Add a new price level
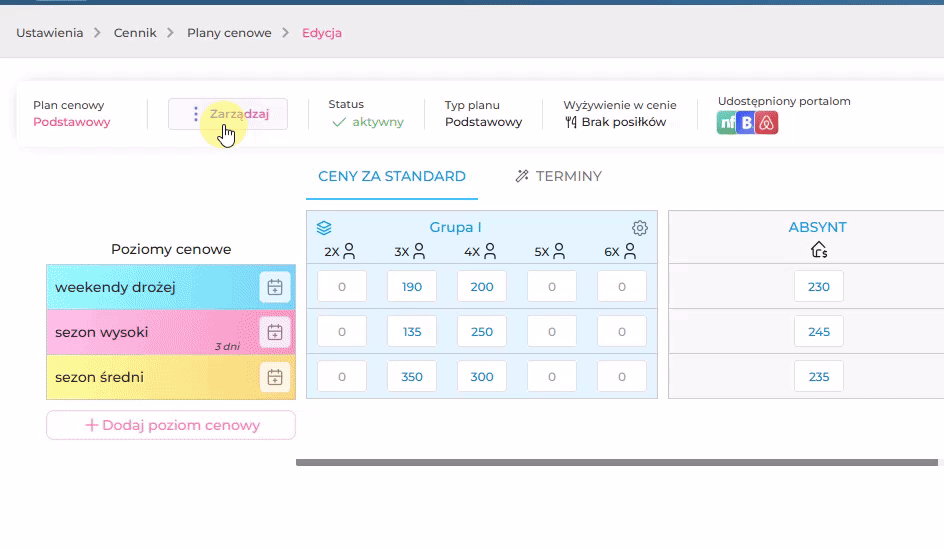 tap(171, 425)
